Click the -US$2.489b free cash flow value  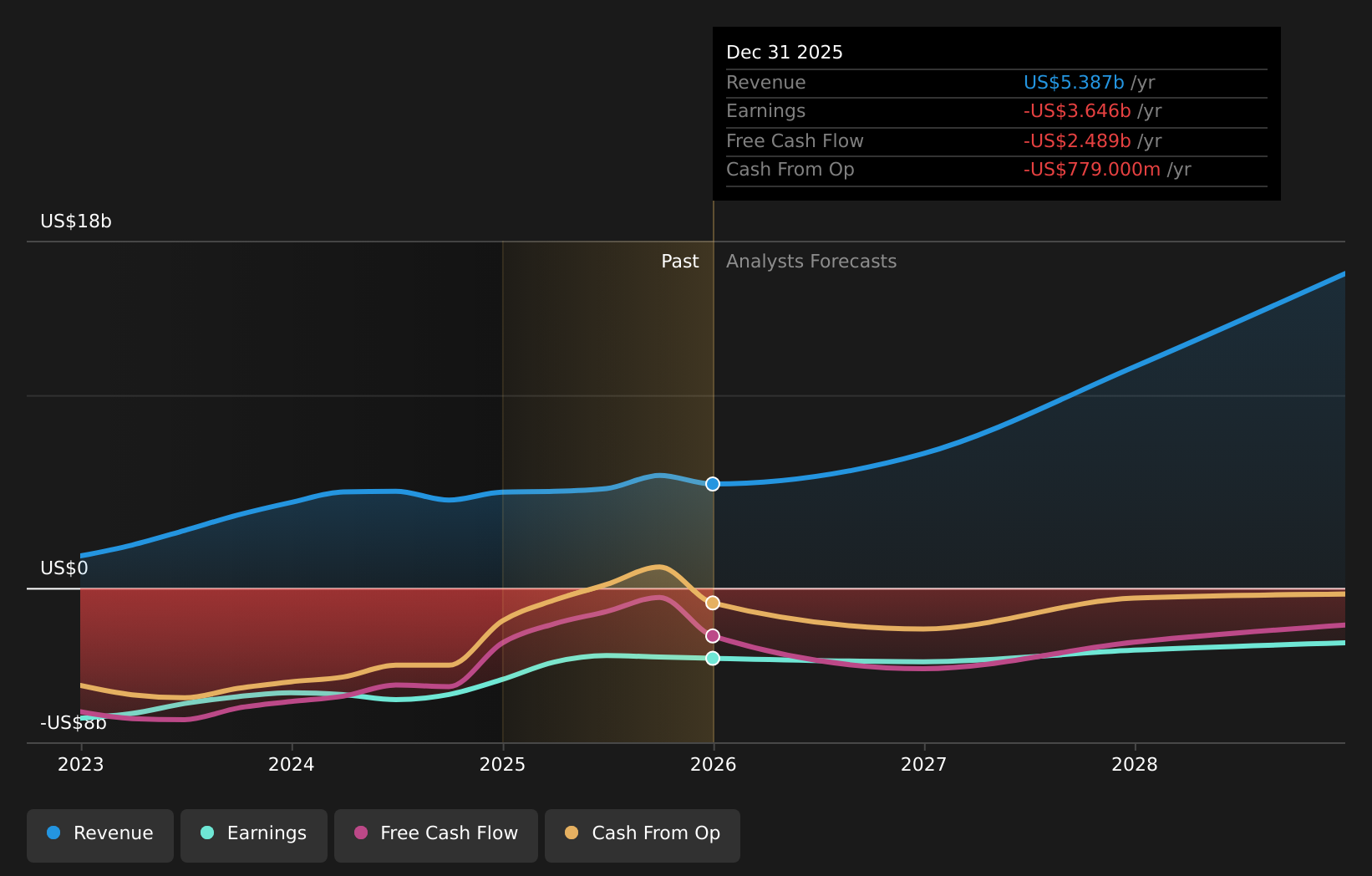(1077, 141)
